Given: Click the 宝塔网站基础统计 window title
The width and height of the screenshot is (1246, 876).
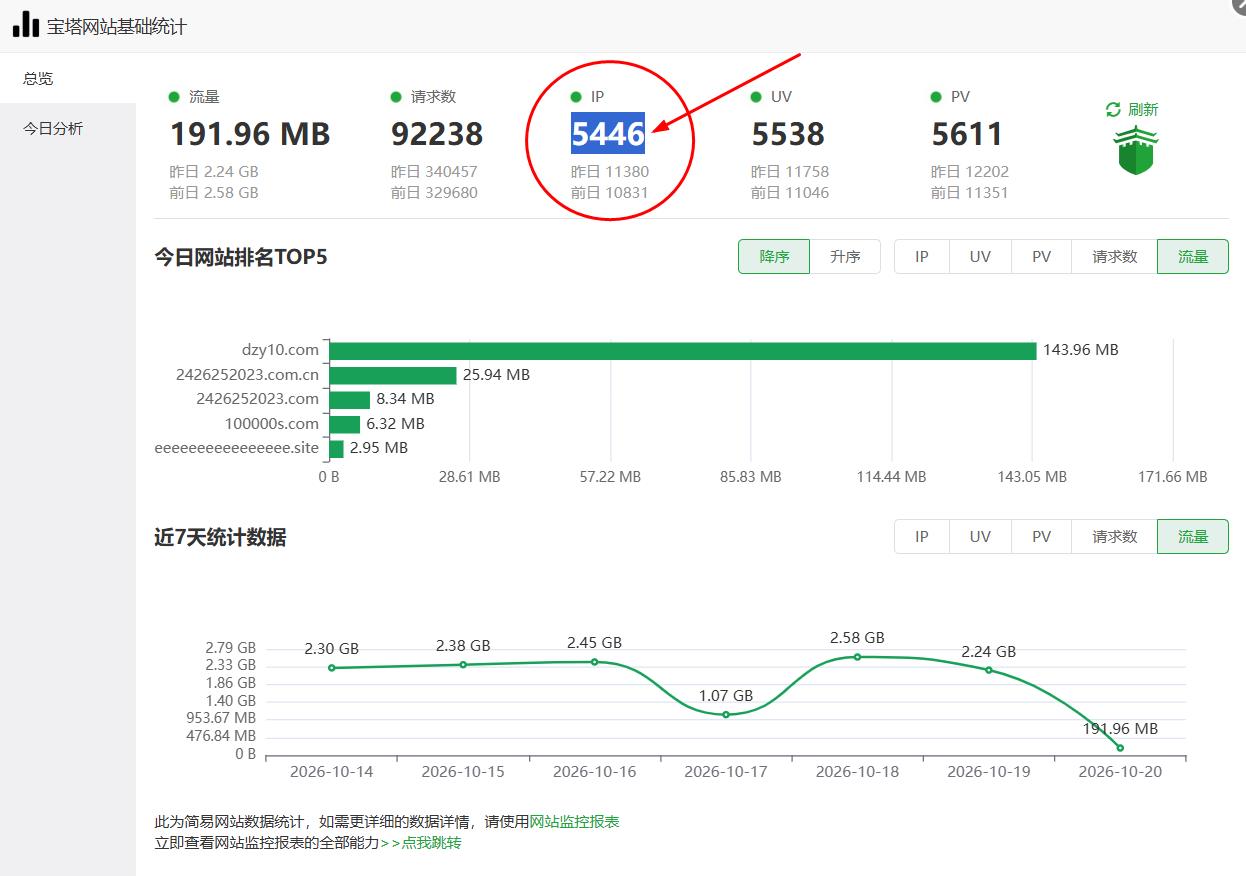Looking at the screenshot, I should [117, 26].
